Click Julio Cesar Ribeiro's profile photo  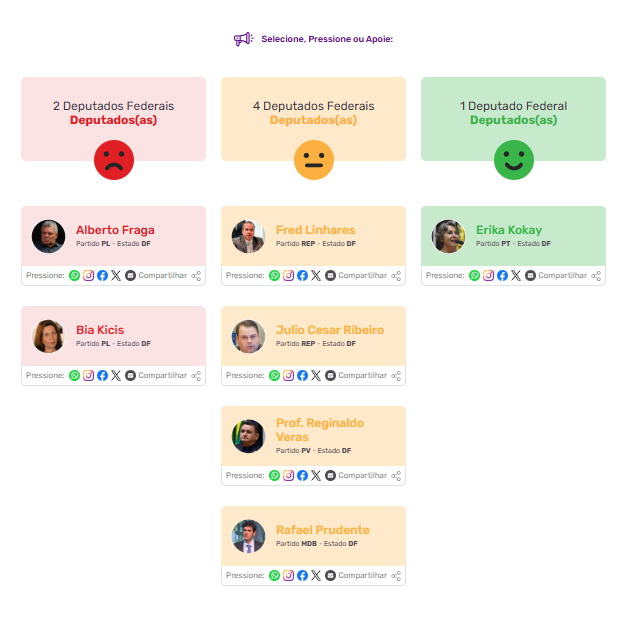[x=248, y=336]
